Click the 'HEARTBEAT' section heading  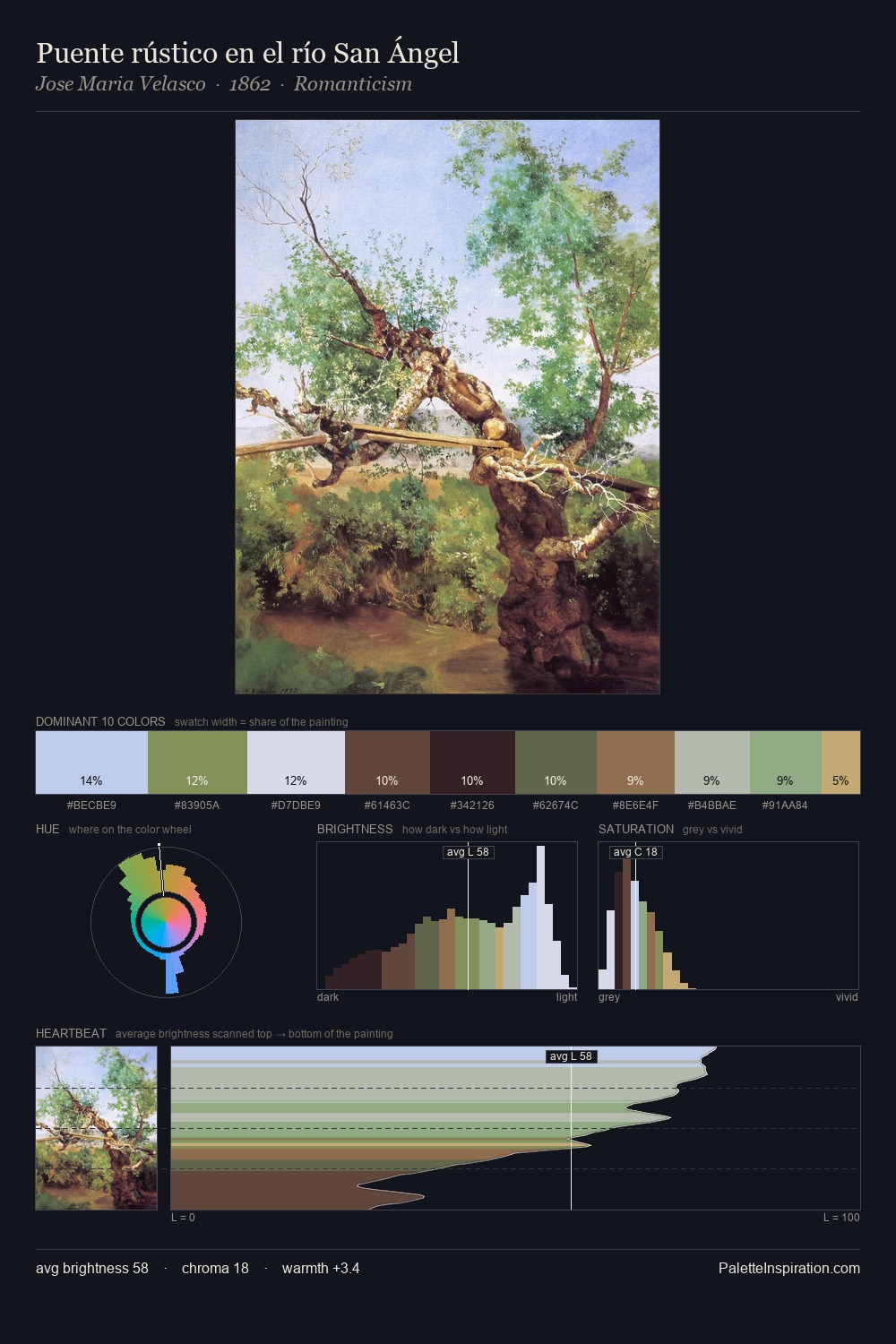71,1033
